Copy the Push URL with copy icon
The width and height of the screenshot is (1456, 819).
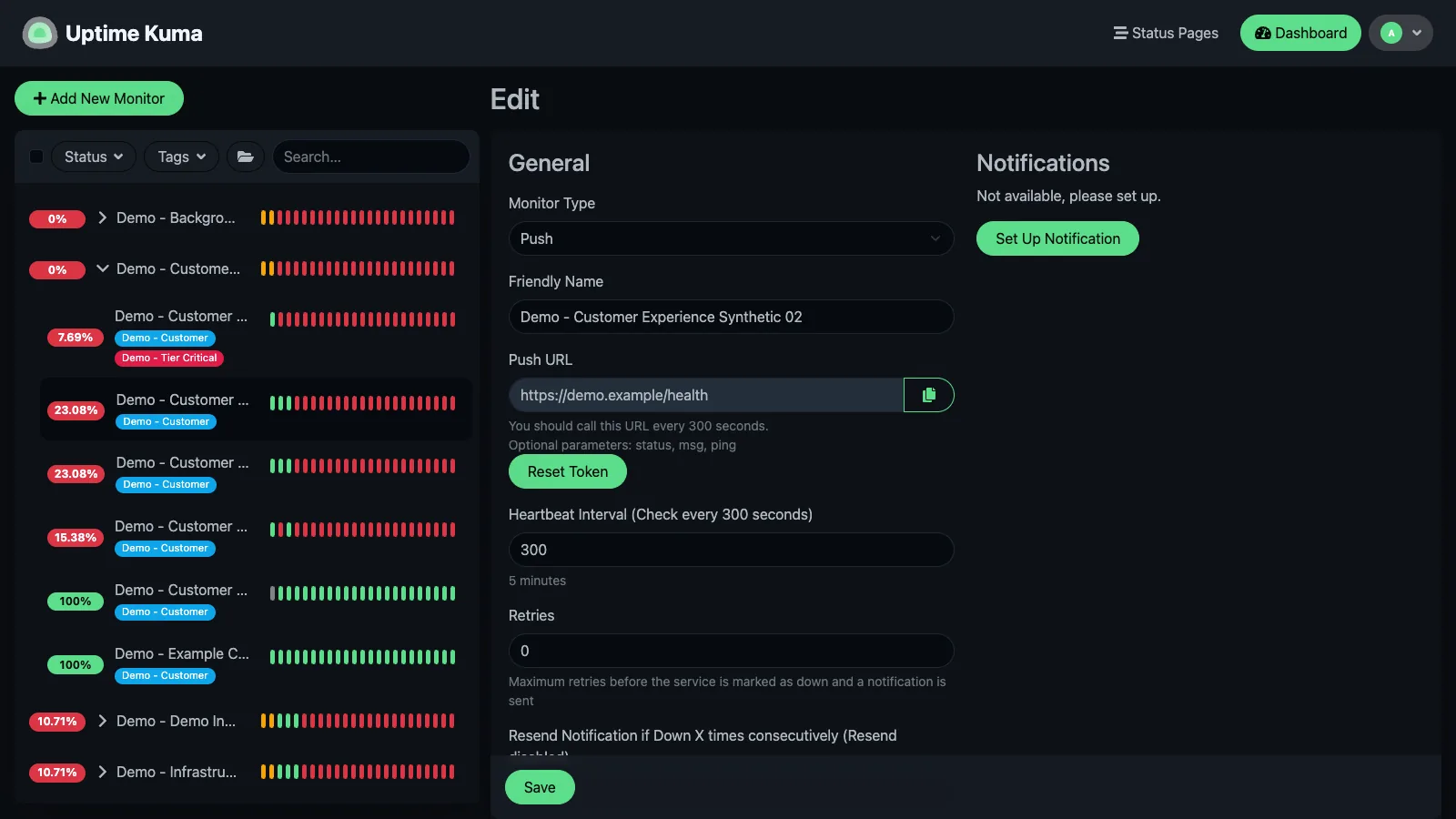pos(929,395)
